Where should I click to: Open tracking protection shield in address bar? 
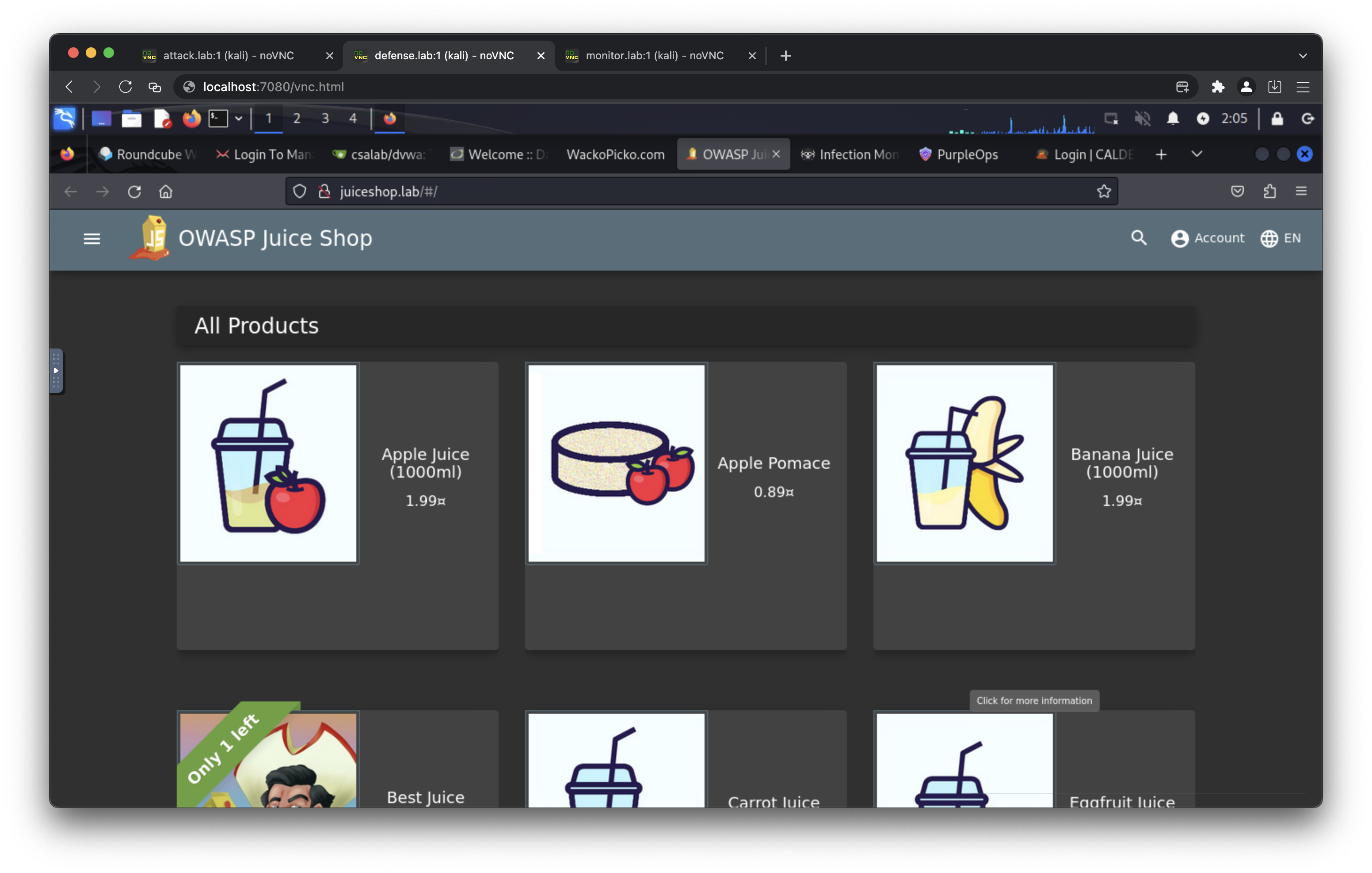300,191
